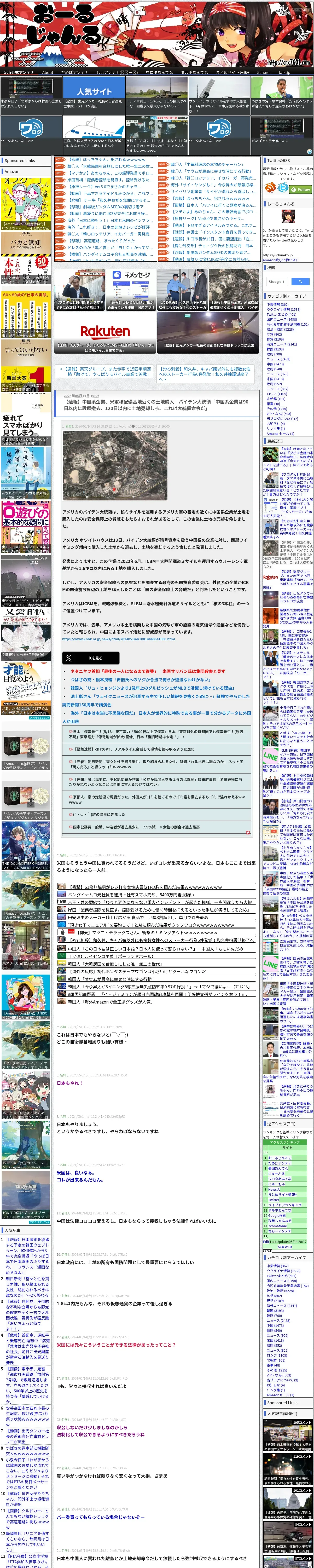Click the site logo header banner
Image resolution: width=314 pixels, height=1568 pixels.
pyautogui.click(x=157, y=33)
